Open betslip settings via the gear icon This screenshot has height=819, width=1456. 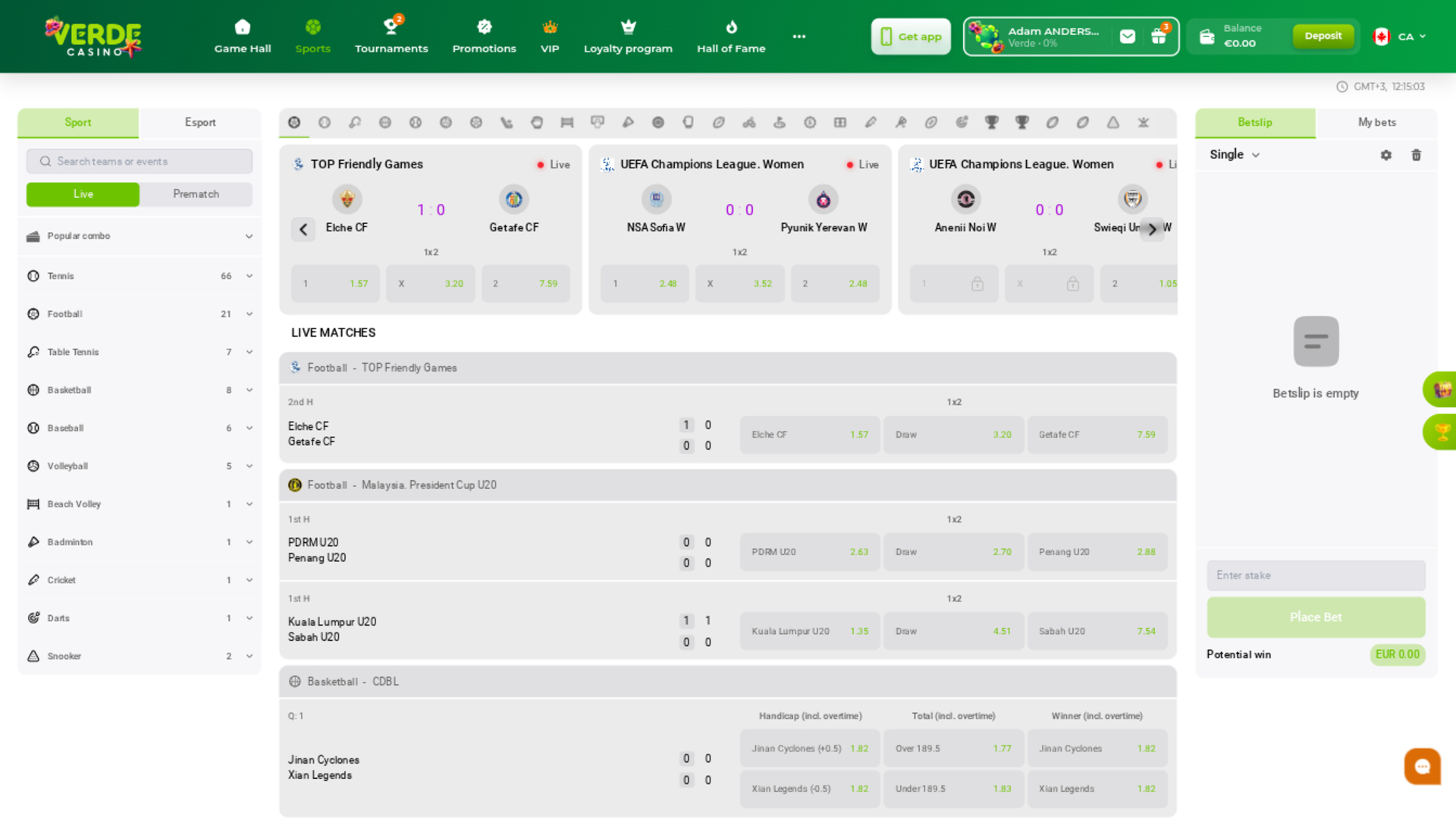[x=1386, y=155]
